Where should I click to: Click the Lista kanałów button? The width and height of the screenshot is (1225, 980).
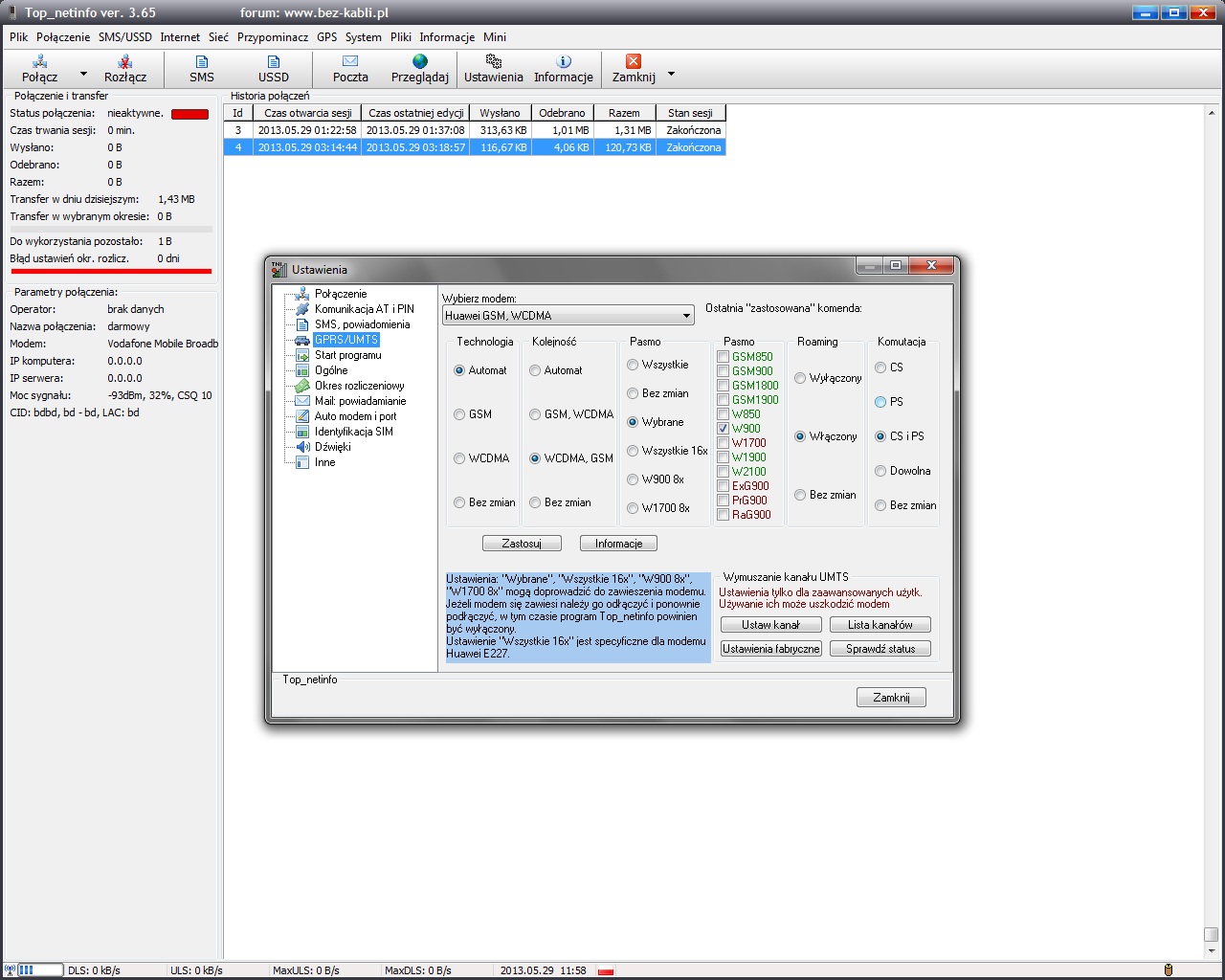coord(880,625)
